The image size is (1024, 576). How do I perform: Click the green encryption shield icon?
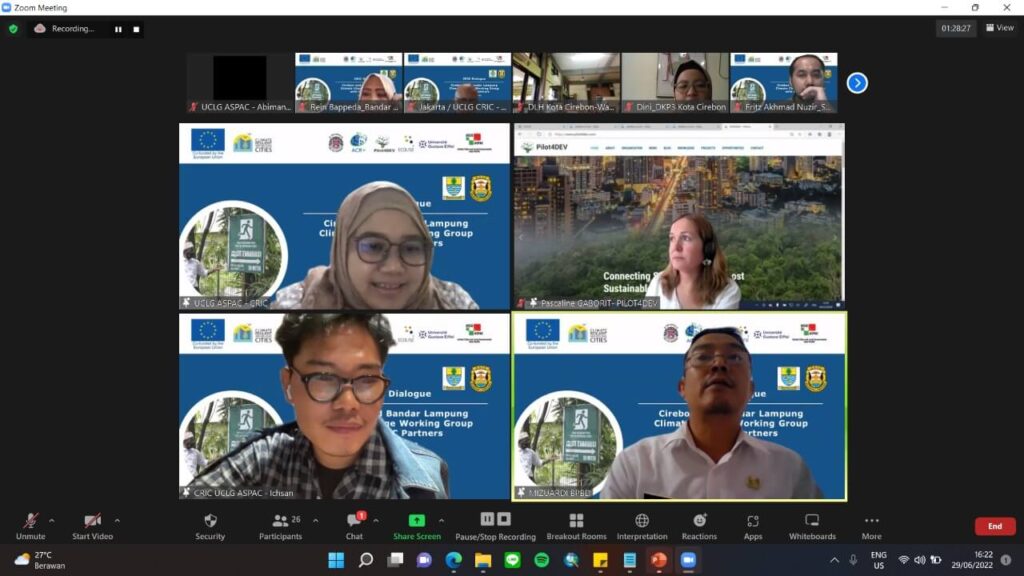(x=13, y=29)
